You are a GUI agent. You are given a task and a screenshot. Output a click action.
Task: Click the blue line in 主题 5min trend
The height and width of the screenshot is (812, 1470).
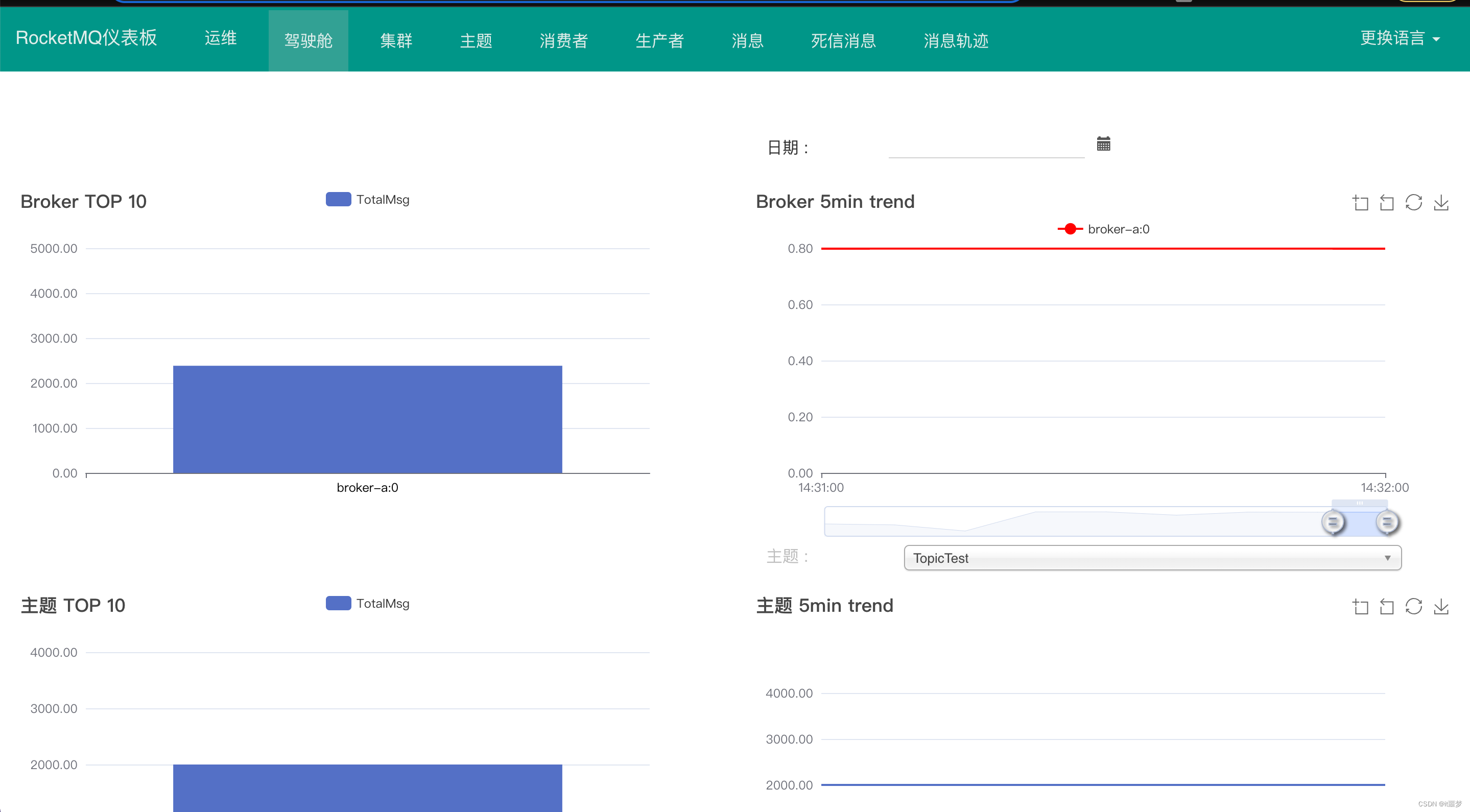click(x=1102, y=784)
